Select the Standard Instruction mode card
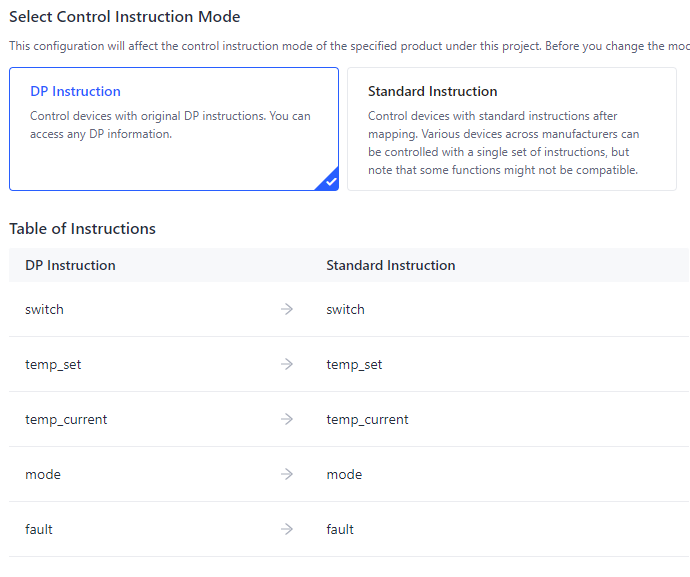Image resolution: width=690 pixels, height=577 pixels. 511,129
